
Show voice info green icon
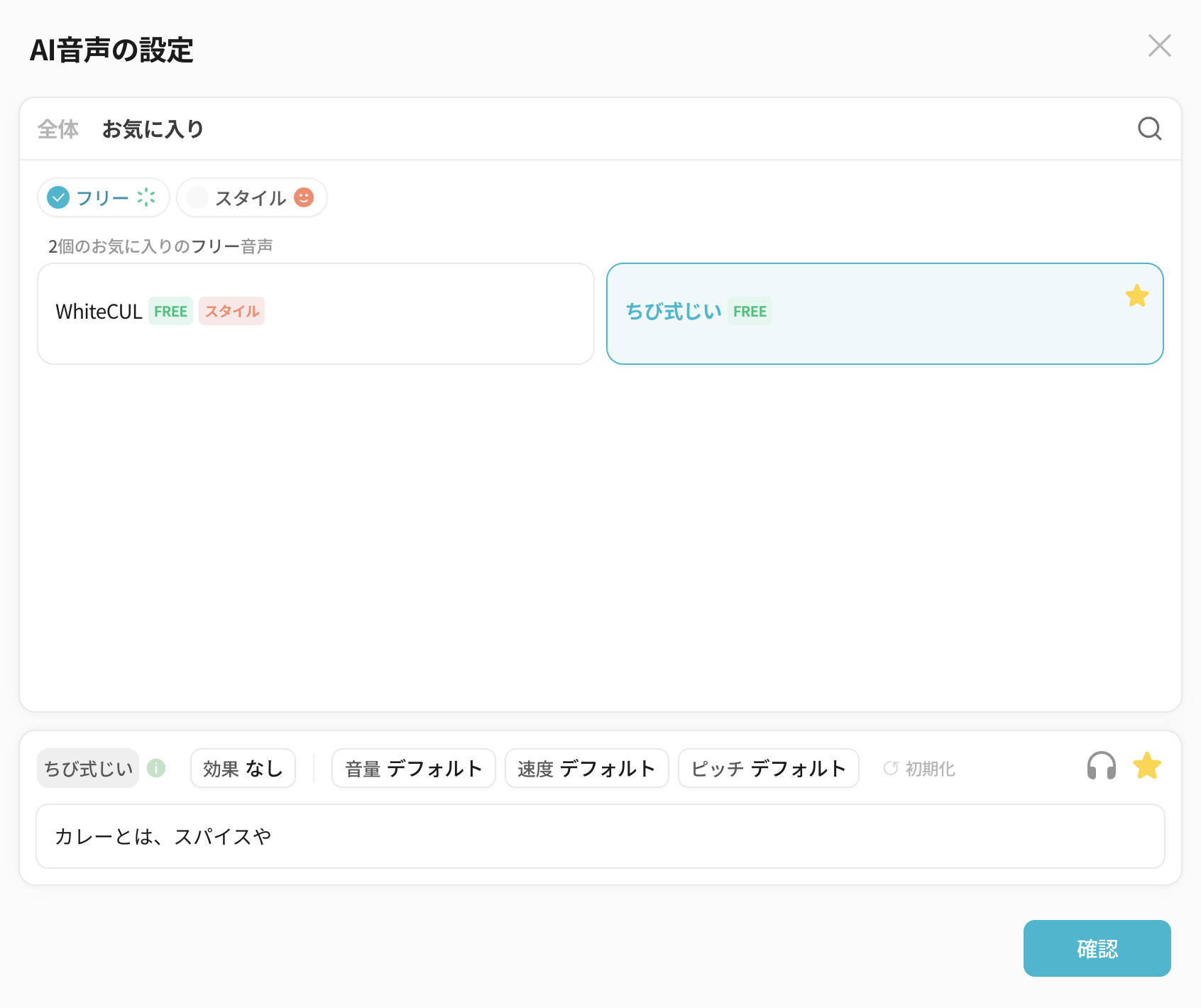pyautogui.click(x=156, y=768)
